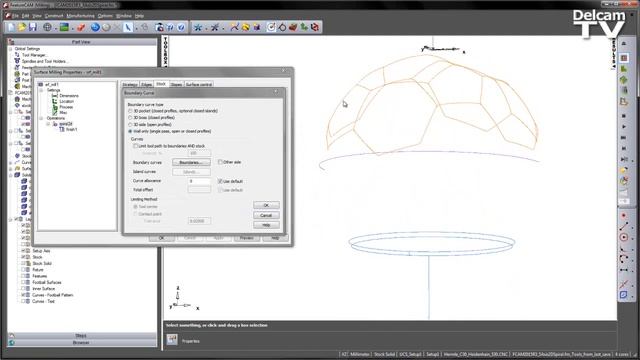
Task: Open the View menu
Action: 37,16
